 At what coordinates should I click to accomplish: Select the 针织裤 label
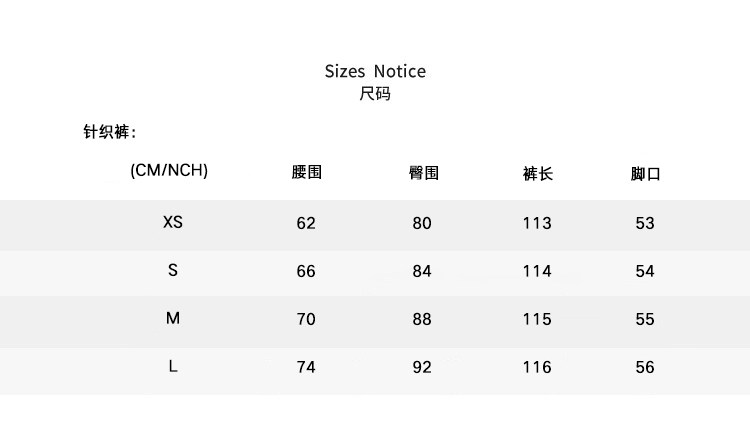click(109, 132)
